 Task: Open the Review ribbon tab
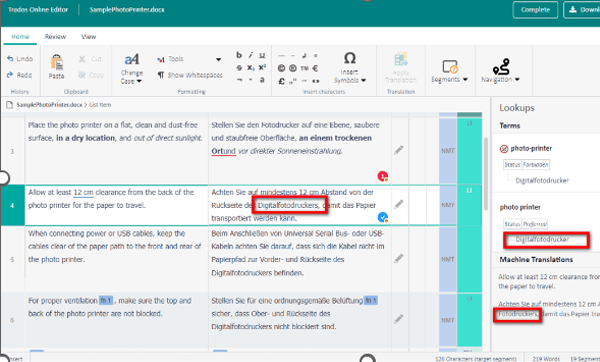coord(55,37)
